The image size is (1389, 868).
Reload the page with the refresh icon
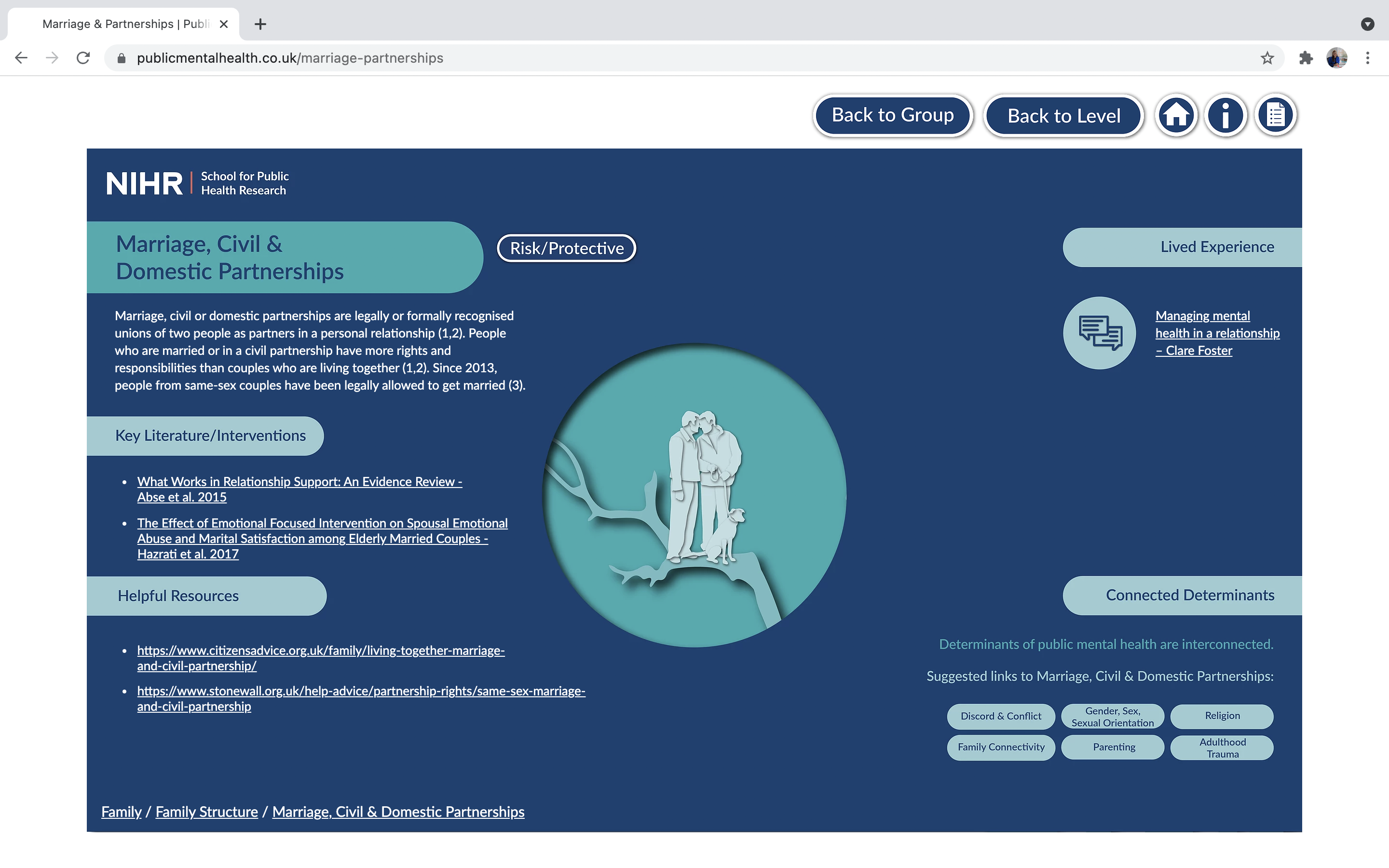click(83, 58)
